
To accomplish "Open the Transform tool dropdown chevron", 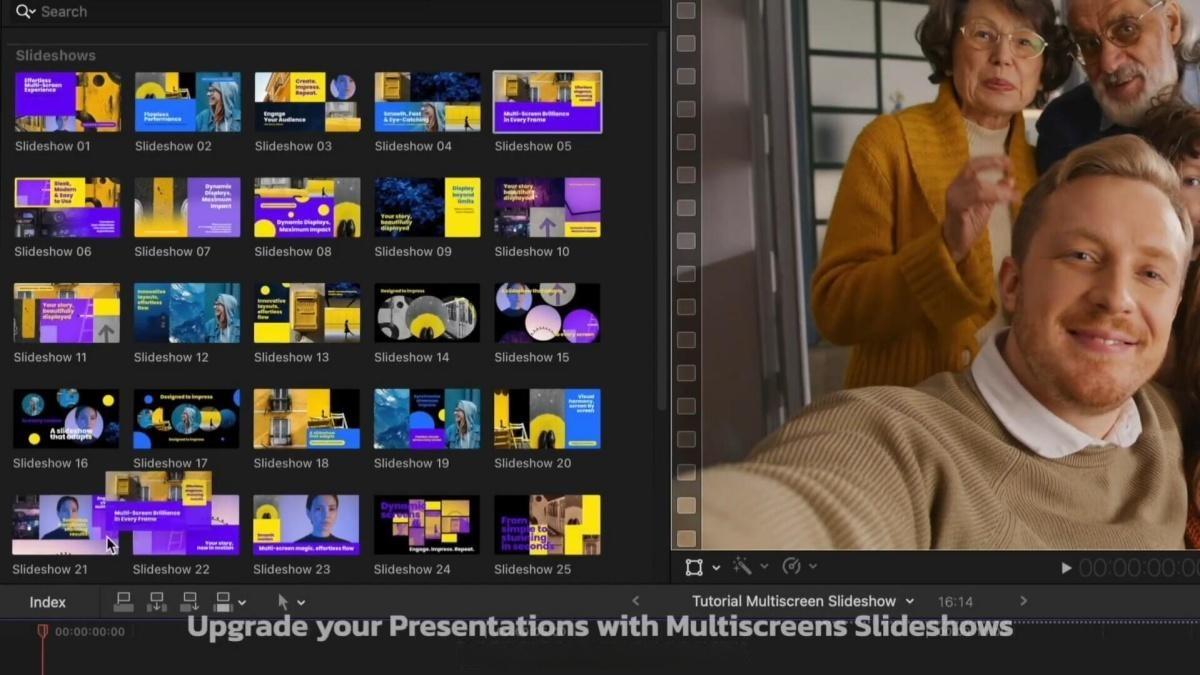I will 717,568.
